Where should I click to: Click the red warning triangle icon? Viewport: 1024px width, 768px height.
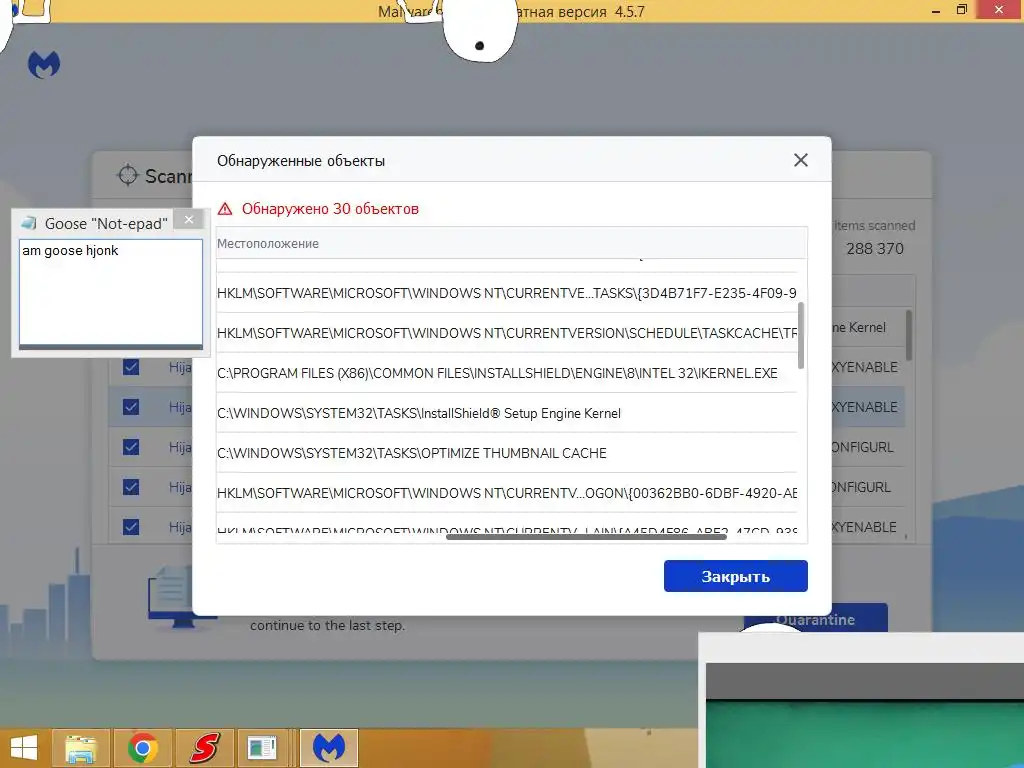tap(225, 209)
